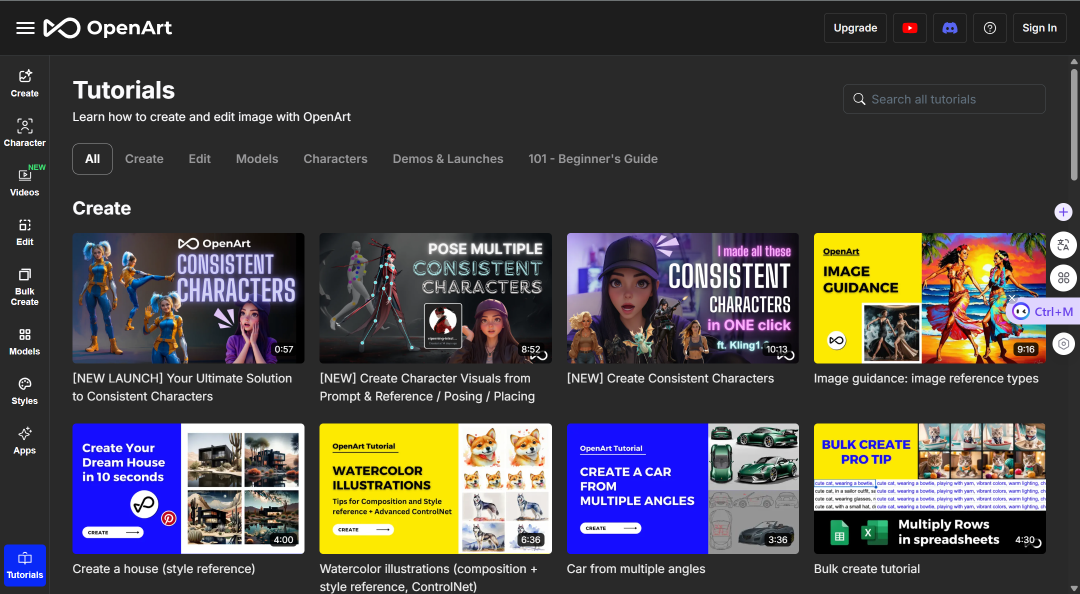Select the Edit filter tab
This screenshot has height=594, width=1080.
[200, 159]
